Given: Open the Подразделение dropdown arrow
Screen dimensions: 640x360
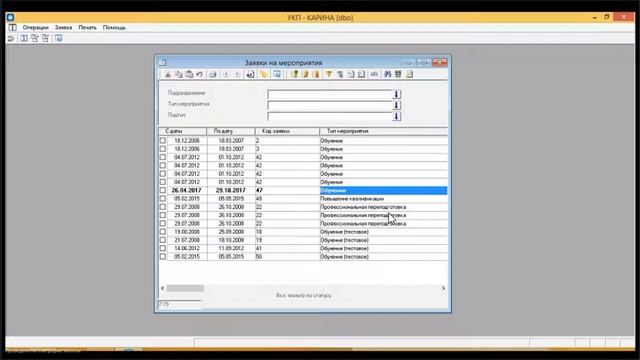Looking at the screenshot, I should click(x=396, y=94).
